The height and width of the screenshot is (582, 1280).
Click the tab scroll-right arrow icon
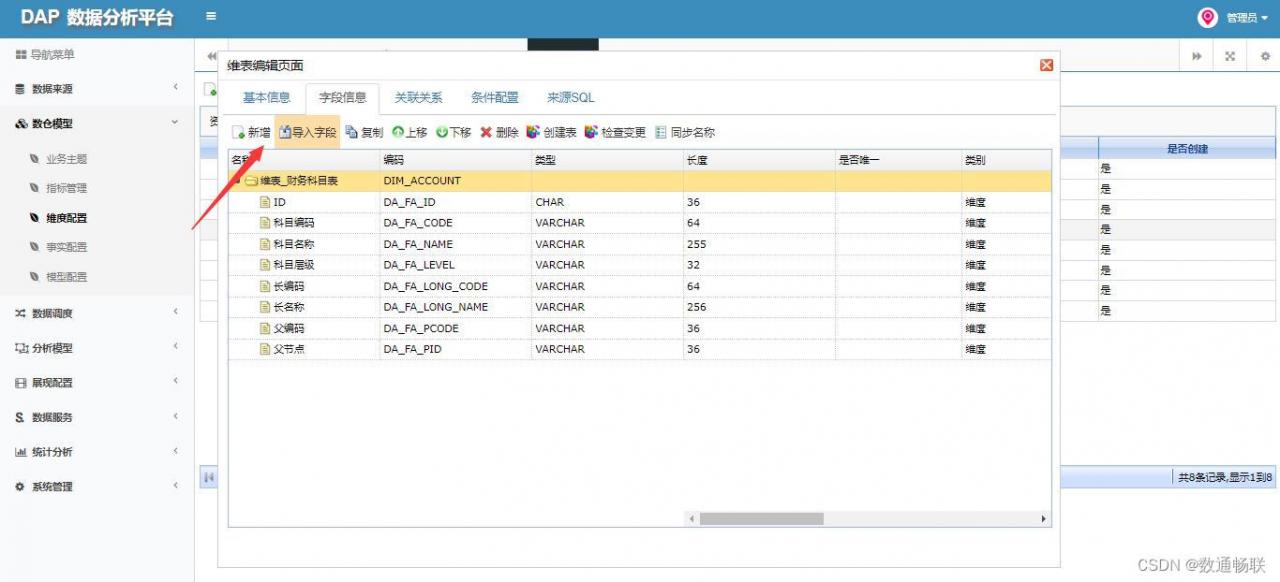[1196, 57]
